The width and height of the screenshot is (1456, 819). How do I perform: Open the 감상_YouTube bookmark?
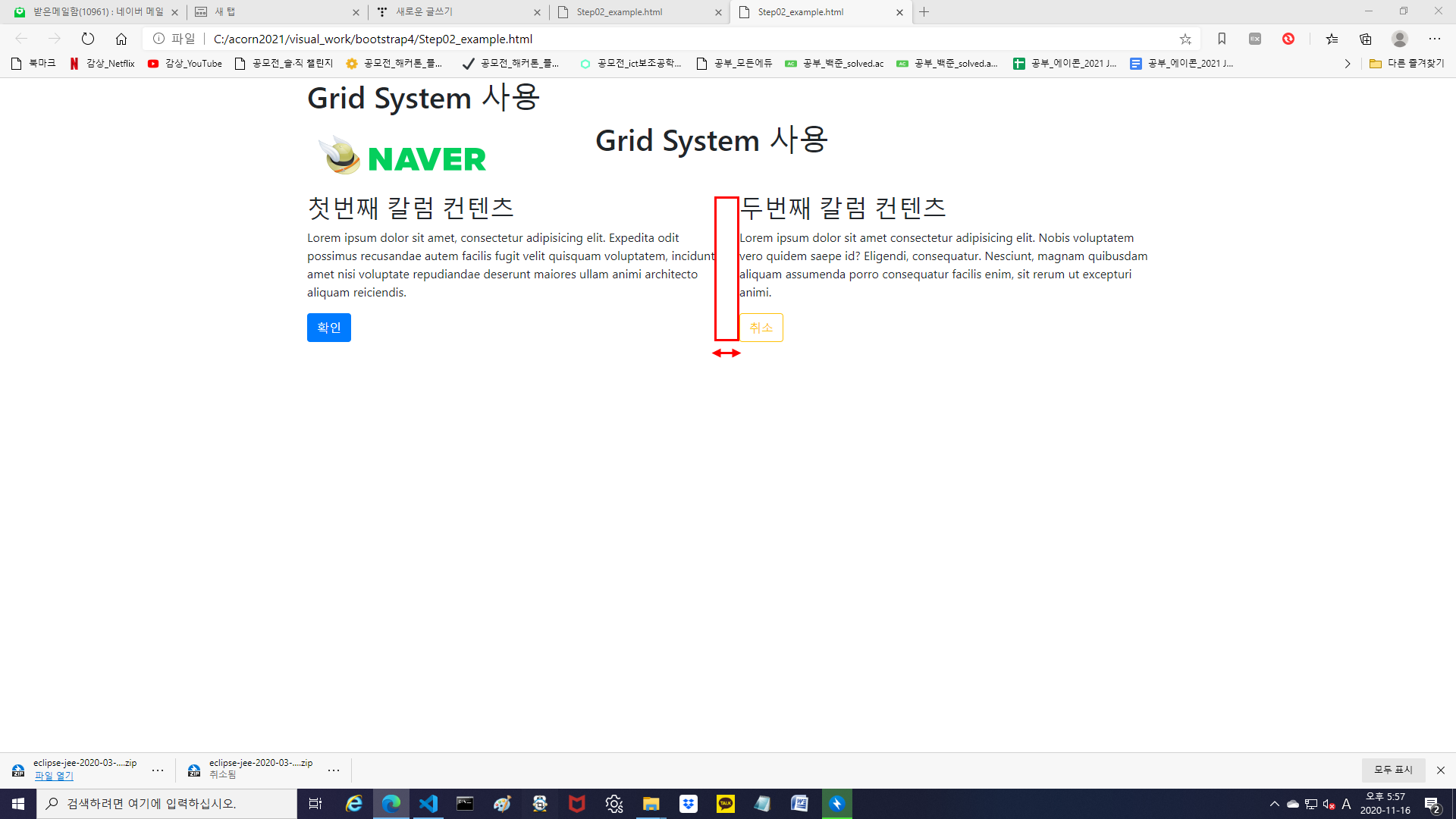(x=185, y=64)
